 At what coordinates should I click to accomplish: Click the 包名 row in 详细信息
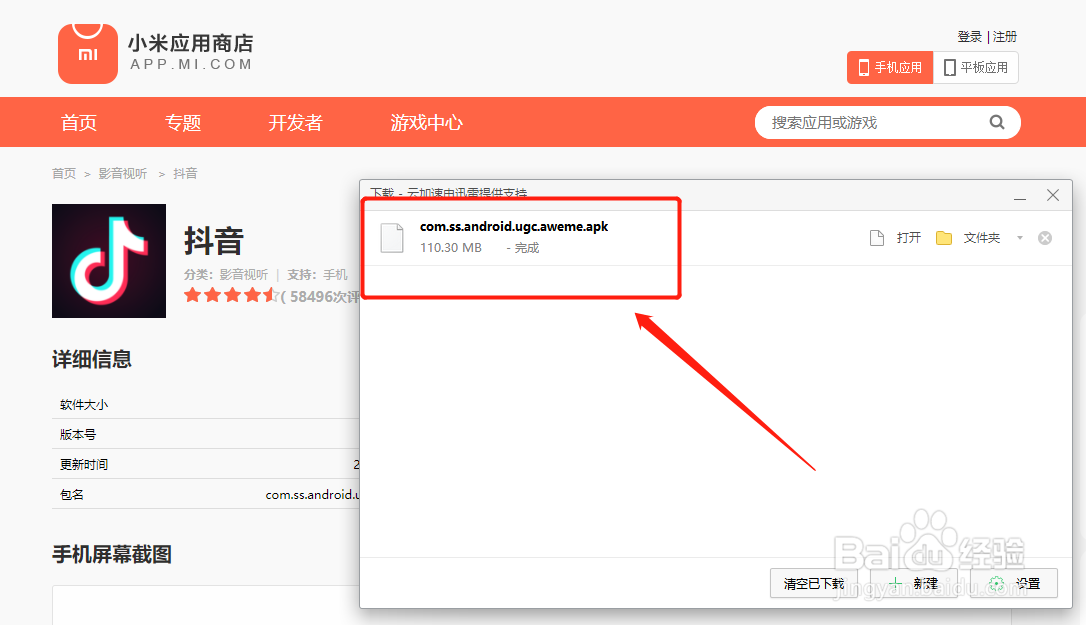[x=206, y=494]
